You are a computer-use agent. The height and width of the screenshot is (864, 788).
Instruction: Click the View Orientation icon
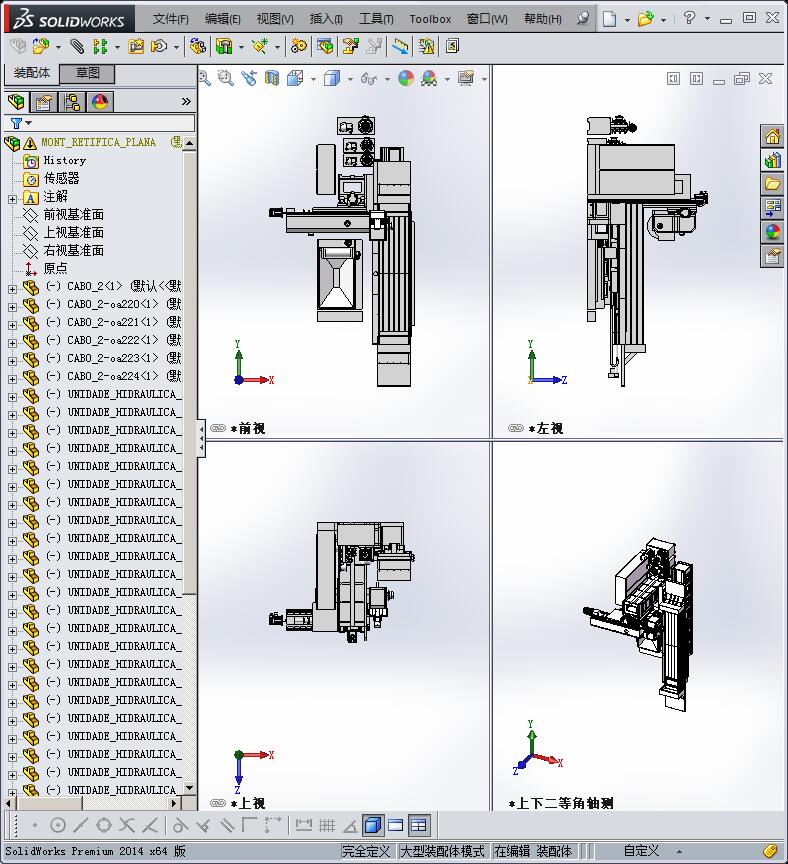tap(296, 78)
